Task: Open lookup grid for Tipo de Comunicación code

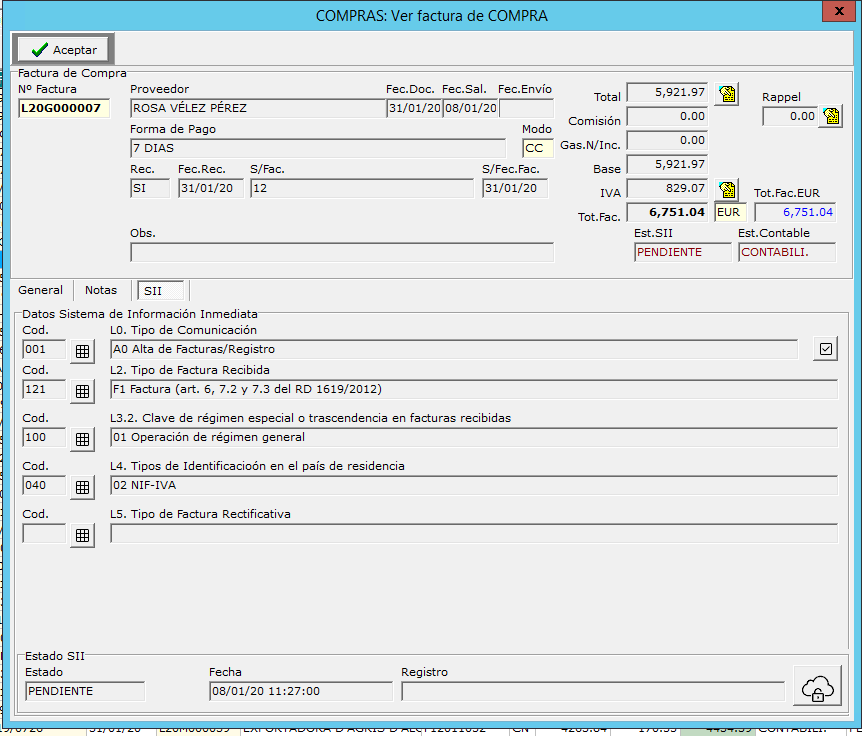Action: [x=82, y=351]
